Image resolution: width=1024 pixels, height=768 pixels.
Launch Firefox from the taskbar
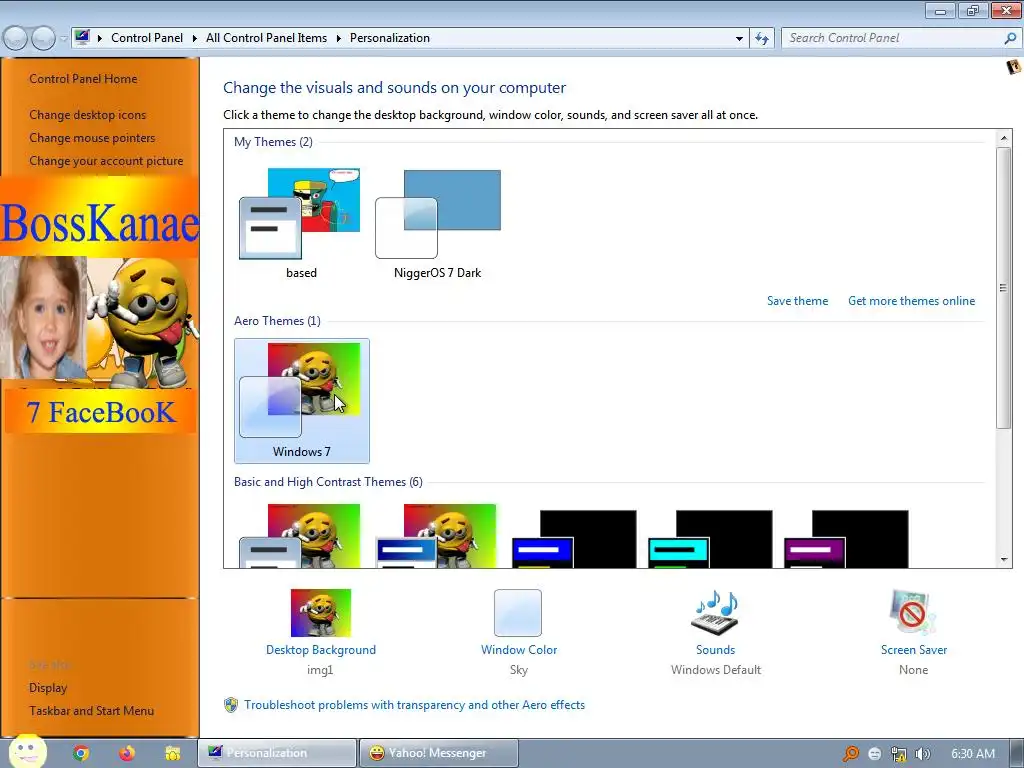(x=127, y=754)
